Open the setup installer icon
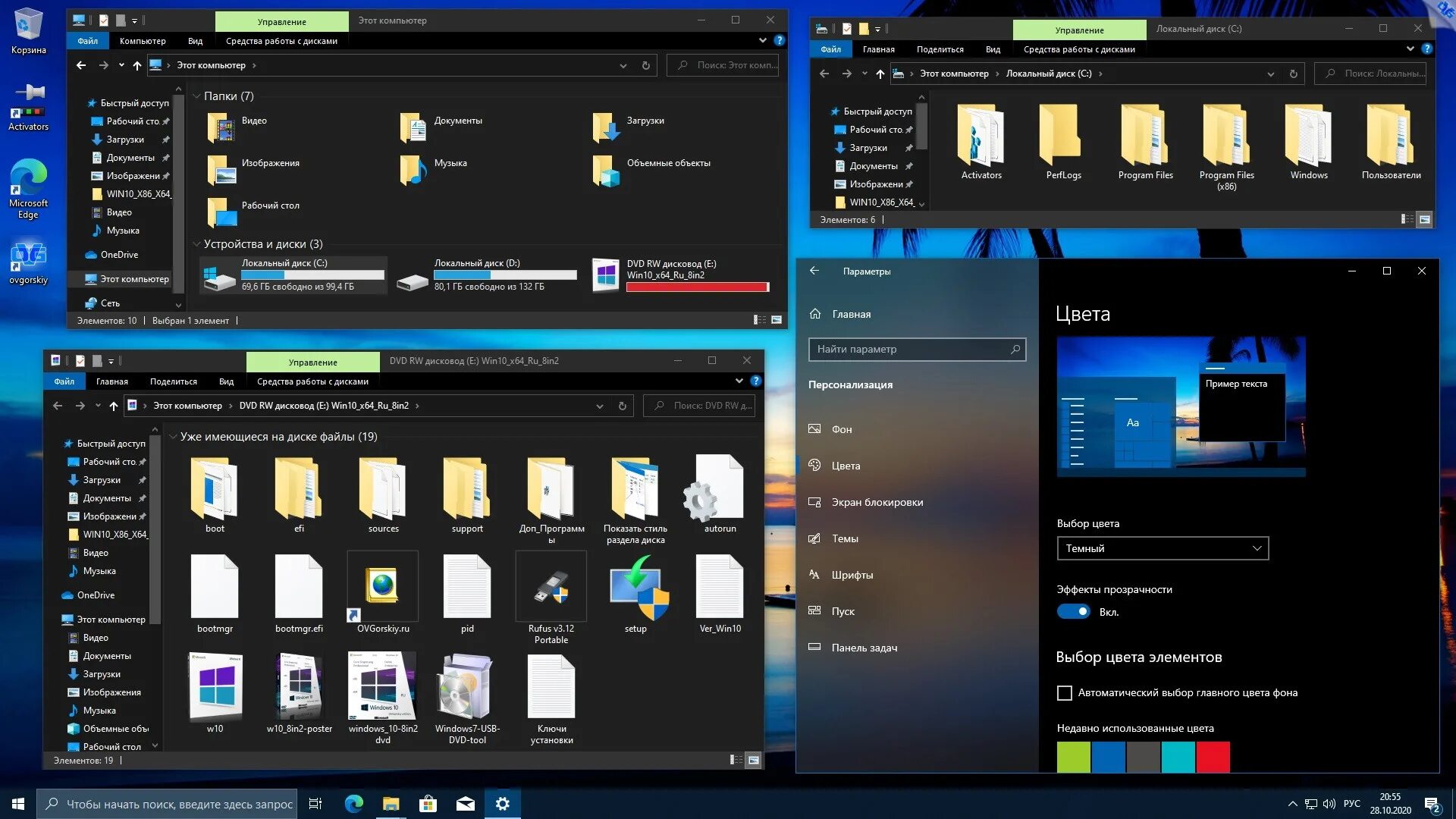1456x819 pixels. click(635, 588)
